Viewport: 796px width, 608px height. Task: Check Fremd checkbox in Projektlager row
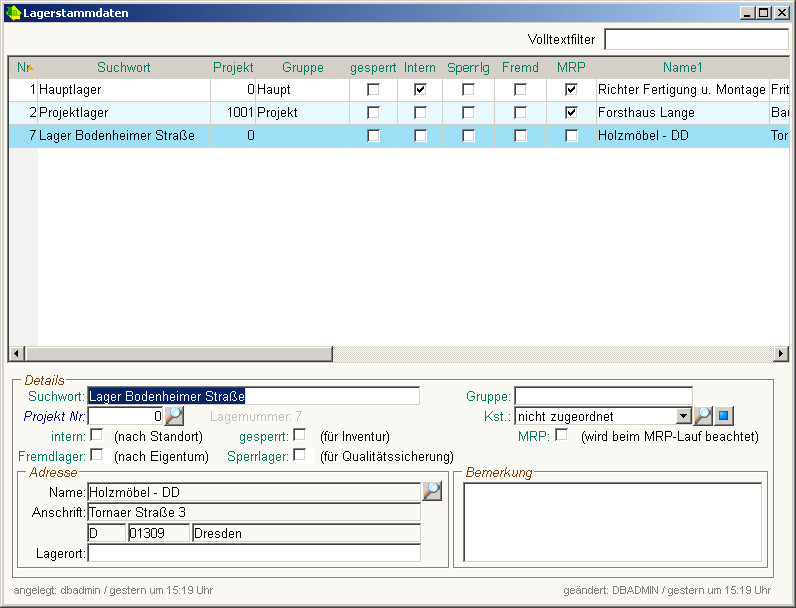tap(520, 112)
